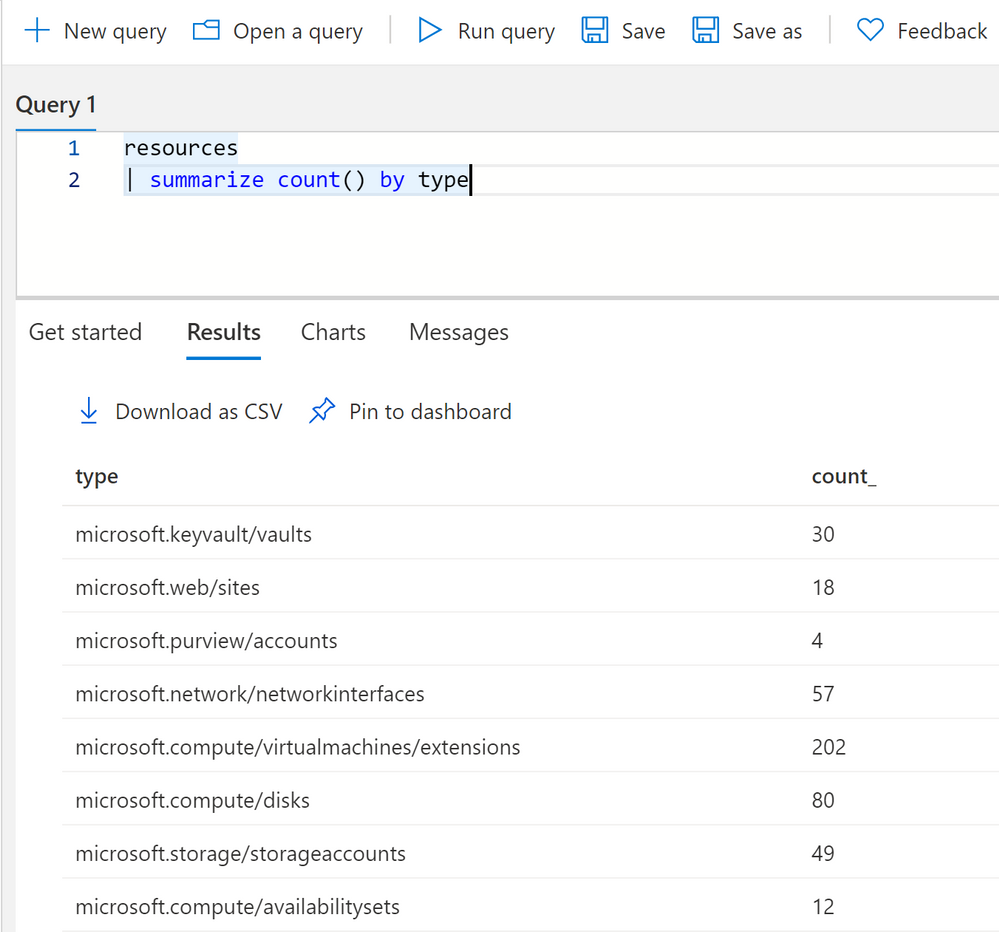Switch to the Messages tab
This screenshot has height=932, width=999.
point(459,333)
